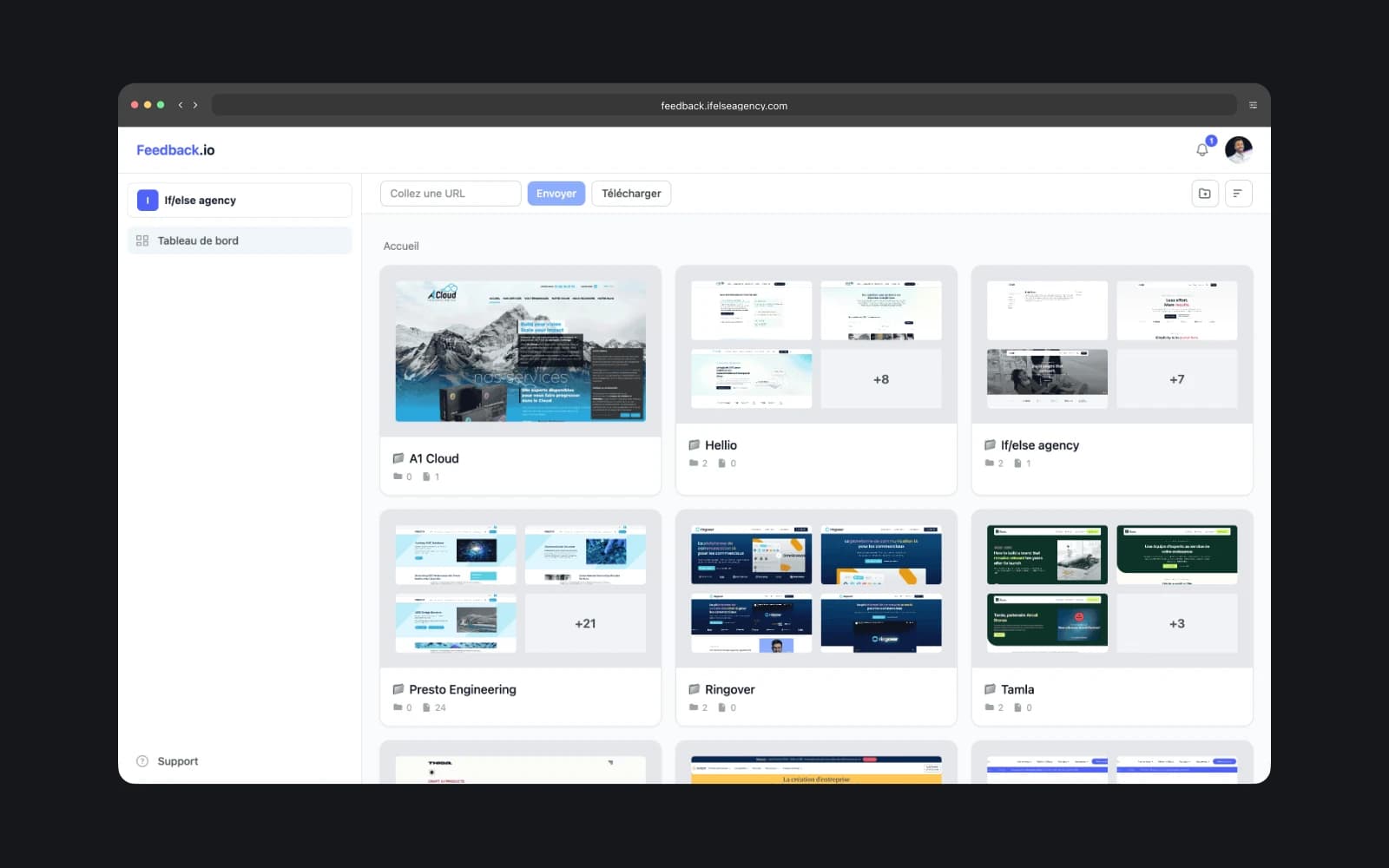The height and width of the screenshot is (868, 1389).
Task: Click the Envoyer button
Action: point(556,194)
